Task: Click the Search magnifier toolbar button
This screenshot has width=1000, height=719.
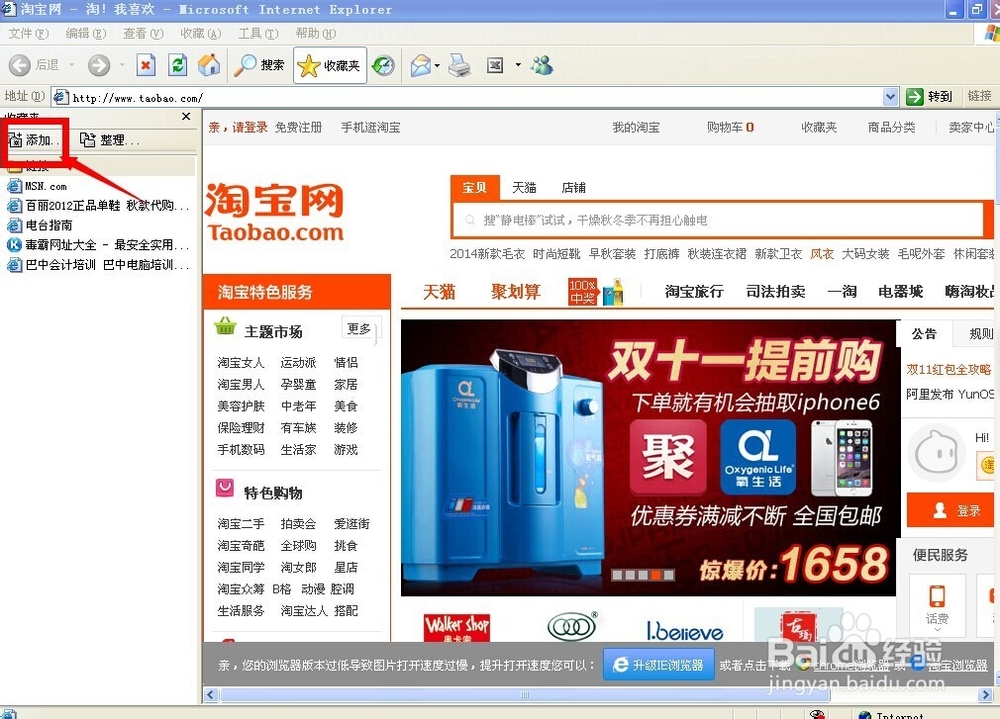Action: [260, 64]
